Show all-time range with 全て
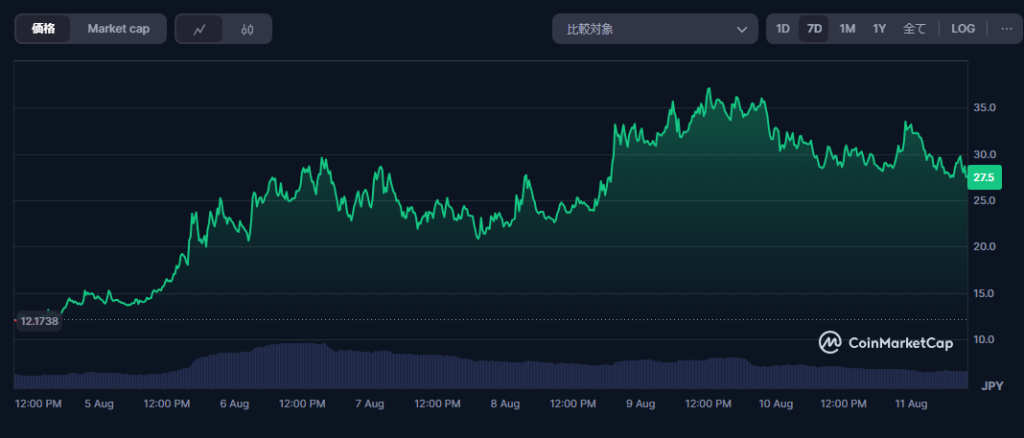1024x438 pixels. (x=915, y=29)
